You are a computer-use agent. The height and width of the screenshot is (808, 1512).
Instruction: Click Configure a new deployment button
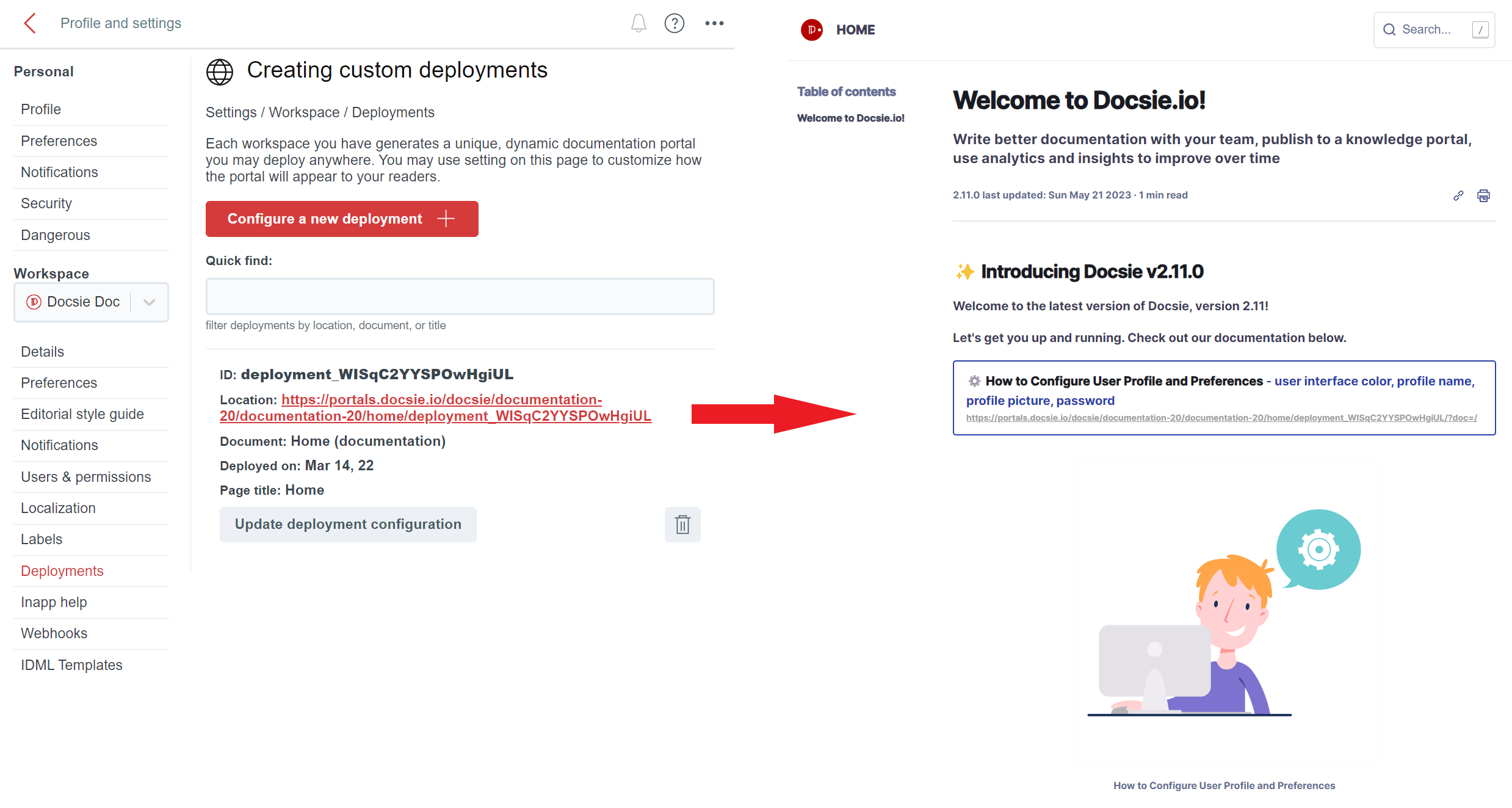click(x=342, y=219)
